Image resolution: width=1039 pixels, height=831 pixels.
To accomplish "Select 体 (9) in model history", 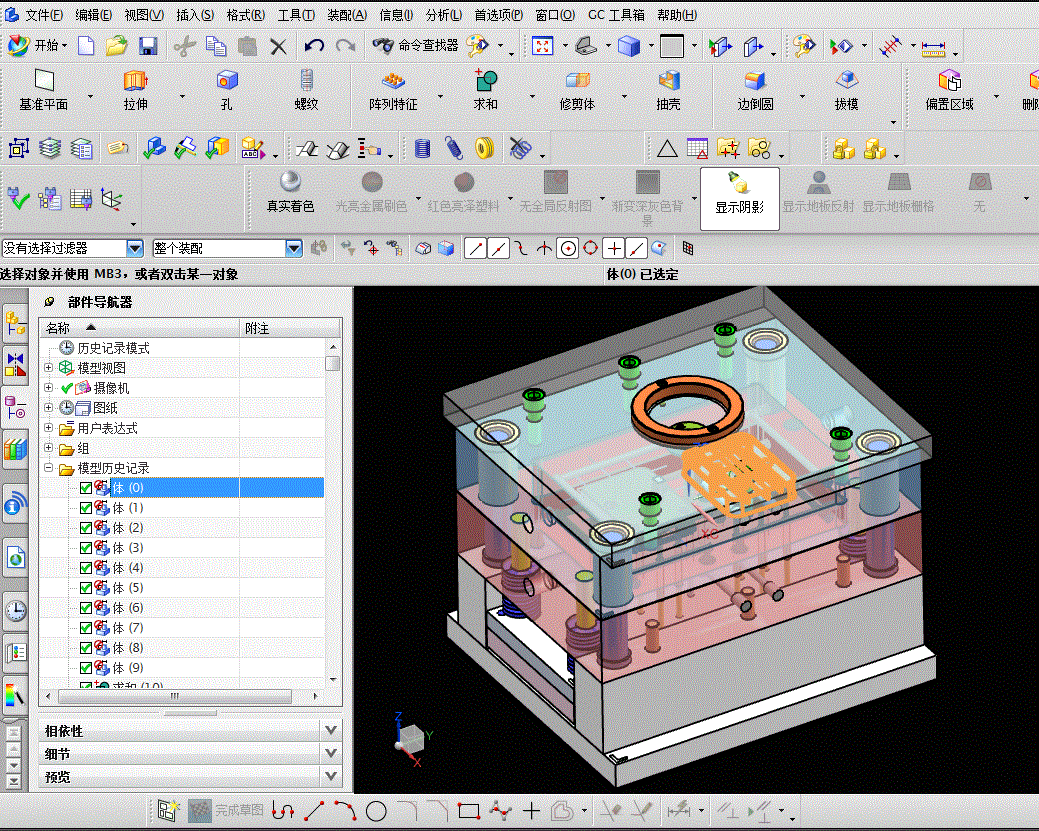I will pos(128,667).
